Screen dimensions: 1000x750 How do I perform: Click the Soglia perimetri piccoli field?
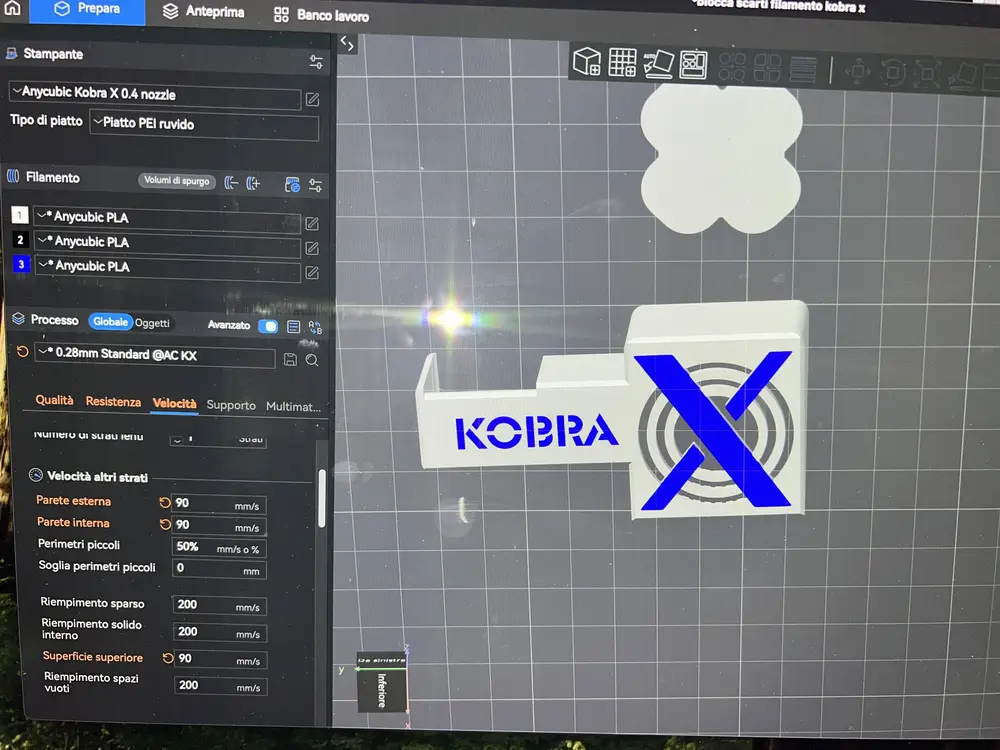click(219, 570)
